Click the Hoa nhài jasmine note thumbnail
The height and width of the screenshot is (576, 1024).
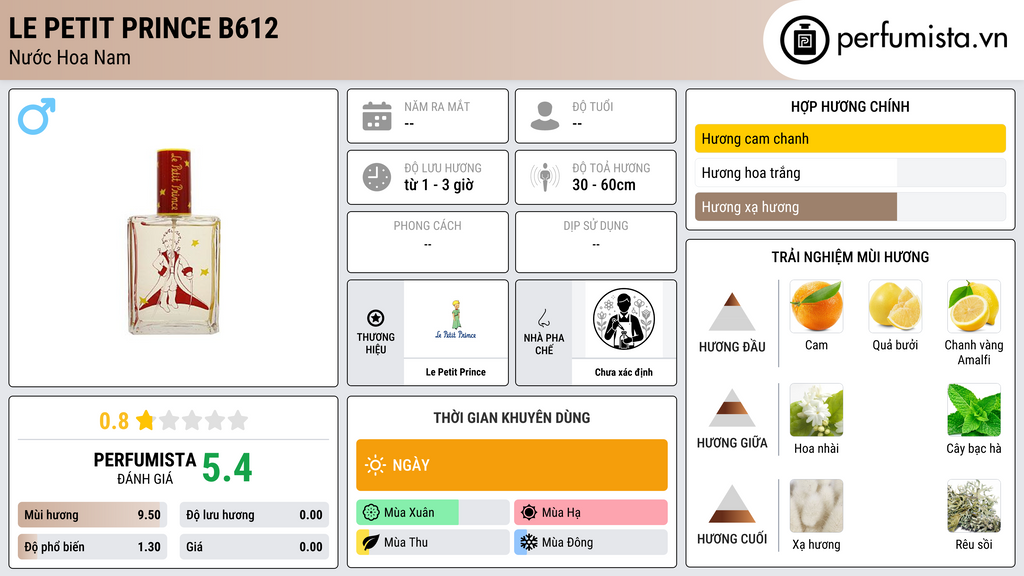point(816,410)
